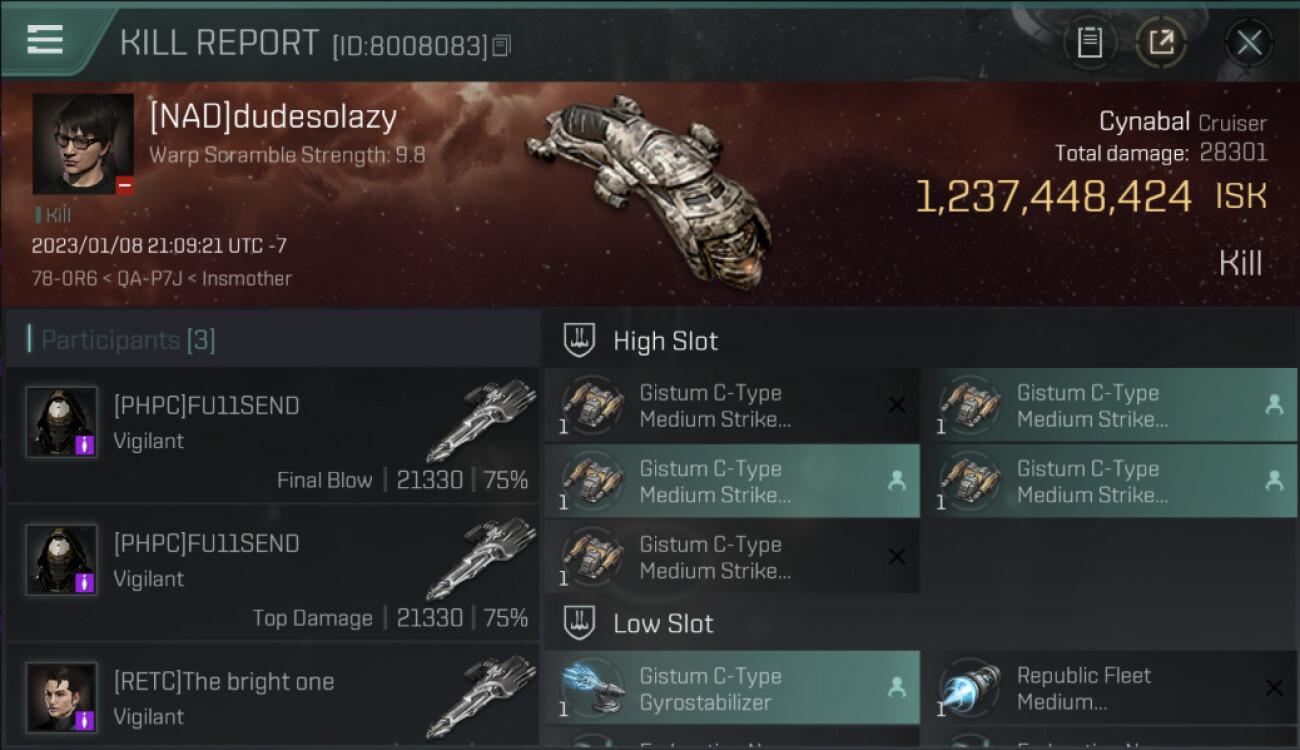Open the clipboard copy icon
Screen dimensions: 1300x750
click(x=1089, y=42)
